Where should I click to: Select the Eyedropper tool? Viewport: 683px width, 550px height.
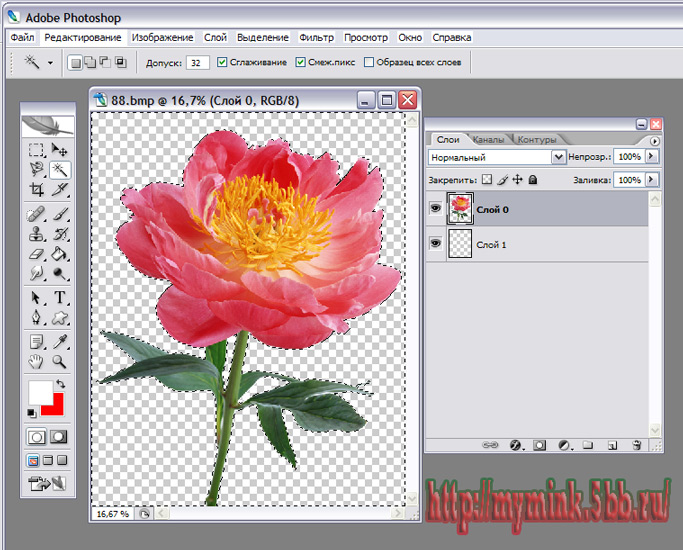tap(60, 342)
